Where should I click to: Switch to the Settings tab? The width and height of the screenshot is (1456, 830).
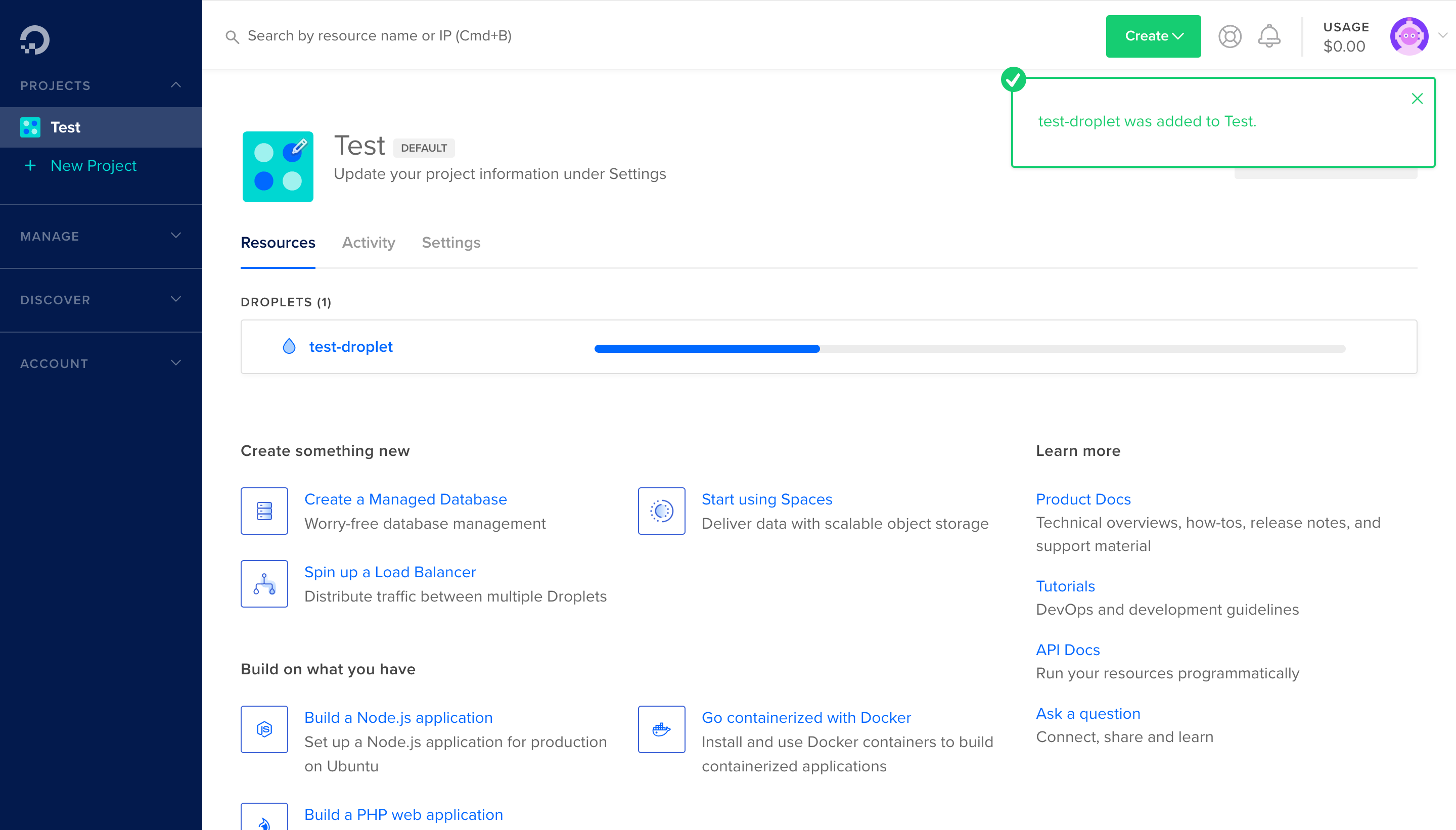coord(451,243)
